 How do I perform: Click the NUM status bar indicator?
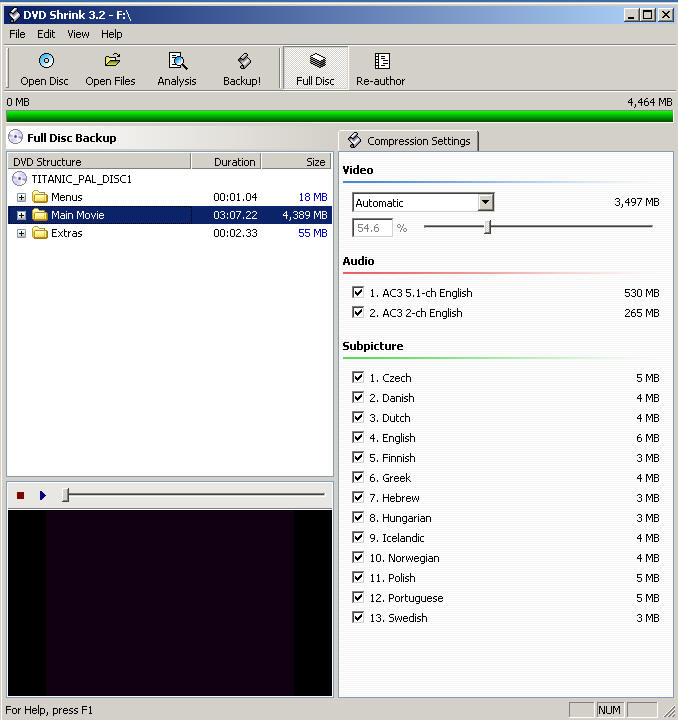pos(610,710)
